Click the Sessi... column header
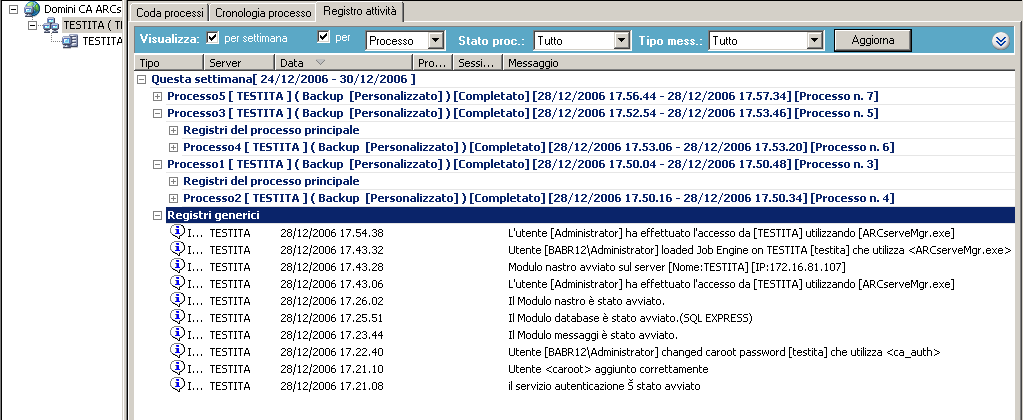This screenshot has width=1024, height=420. tap(477, 63)
